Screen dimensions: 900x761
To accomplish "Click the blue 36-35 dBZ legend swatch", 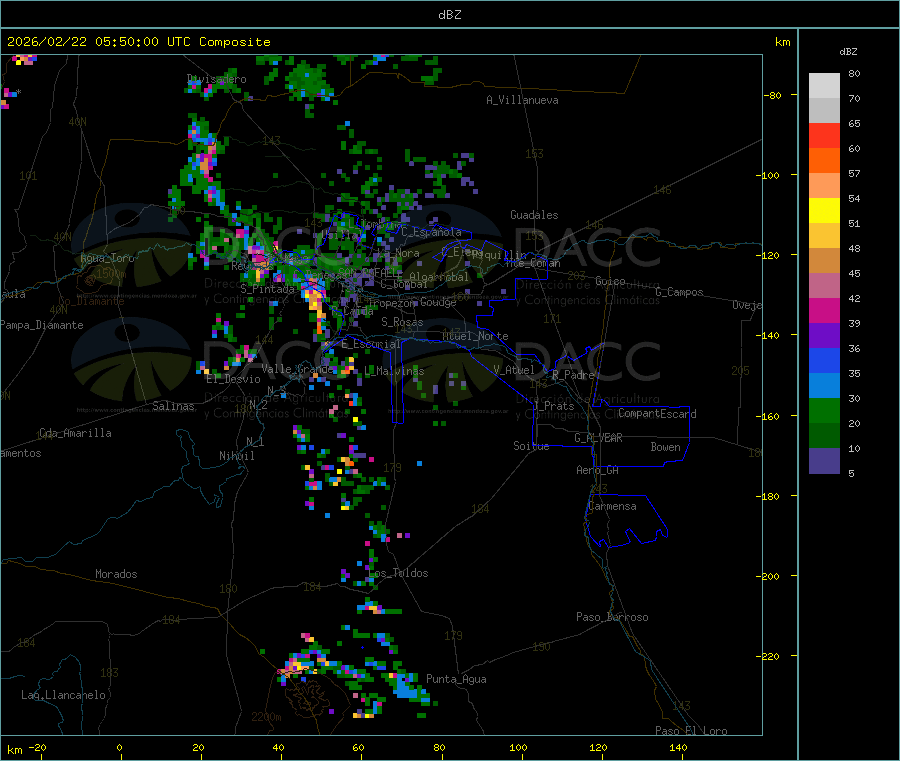I will click(824, 360).
